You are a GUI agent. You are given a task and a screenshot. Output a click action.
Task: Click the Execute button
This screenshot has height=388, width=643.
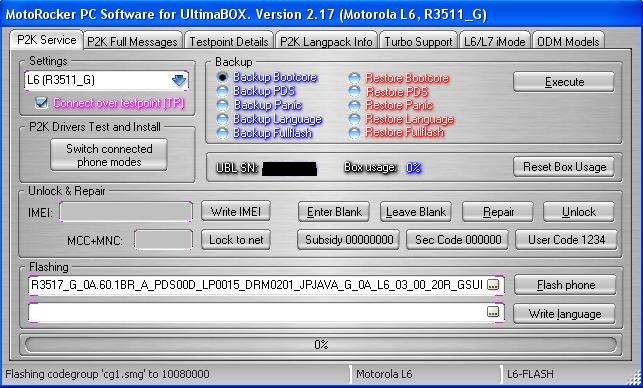pyautogui.click(x=564, y=82)
